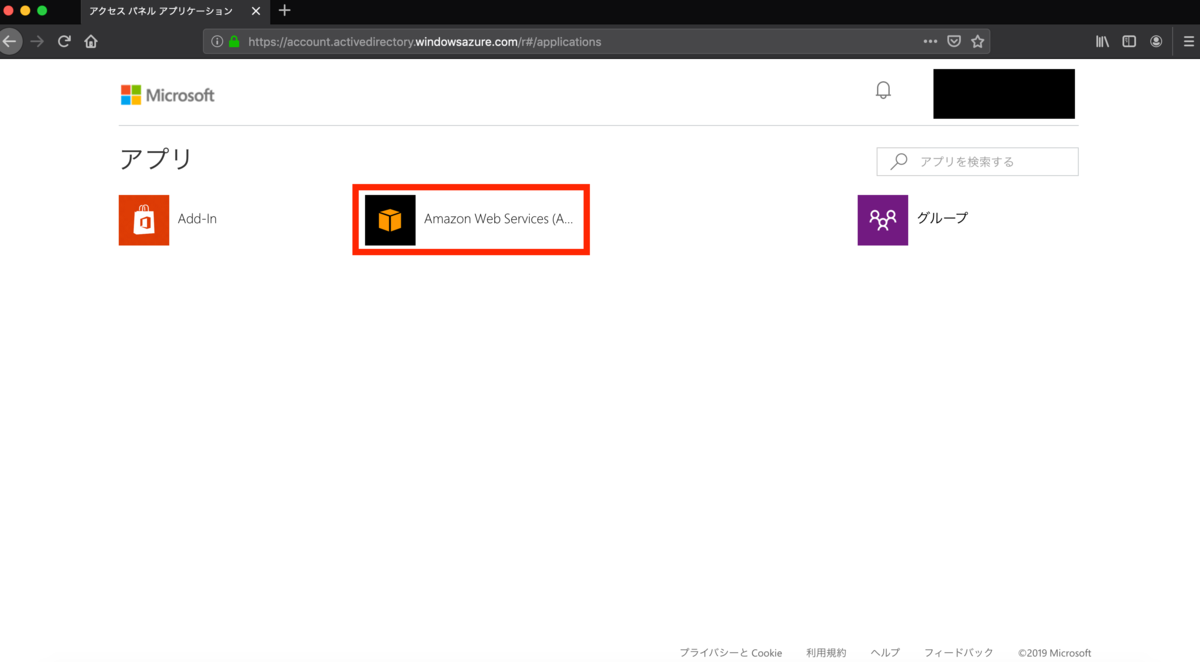
Task: Click the browser forward arrow
Action: (x=37, y=41)
